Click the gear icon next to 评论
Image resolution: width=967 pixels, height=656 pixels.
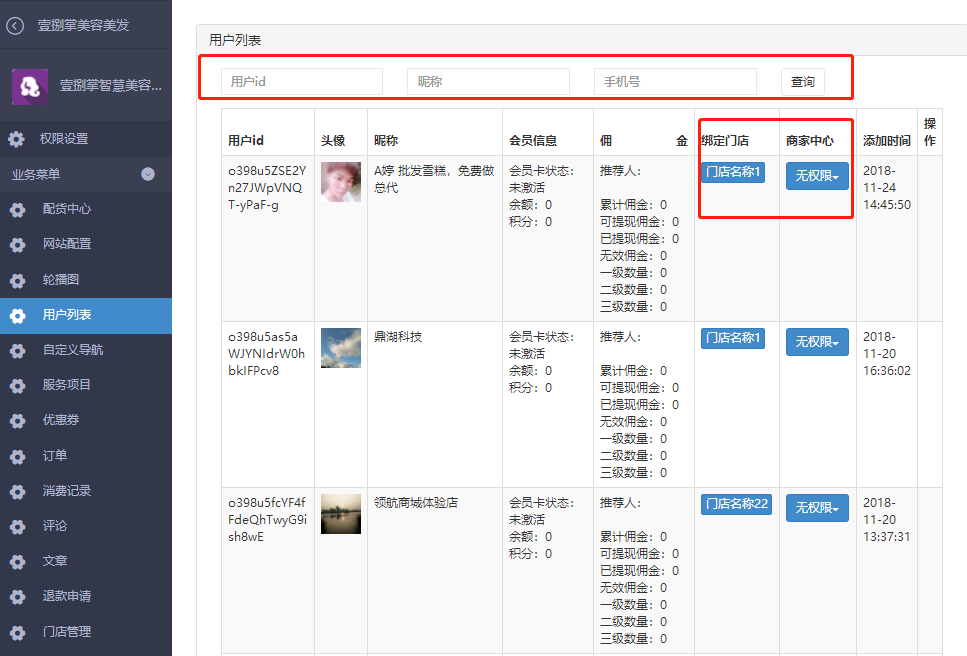coord(17,527)
